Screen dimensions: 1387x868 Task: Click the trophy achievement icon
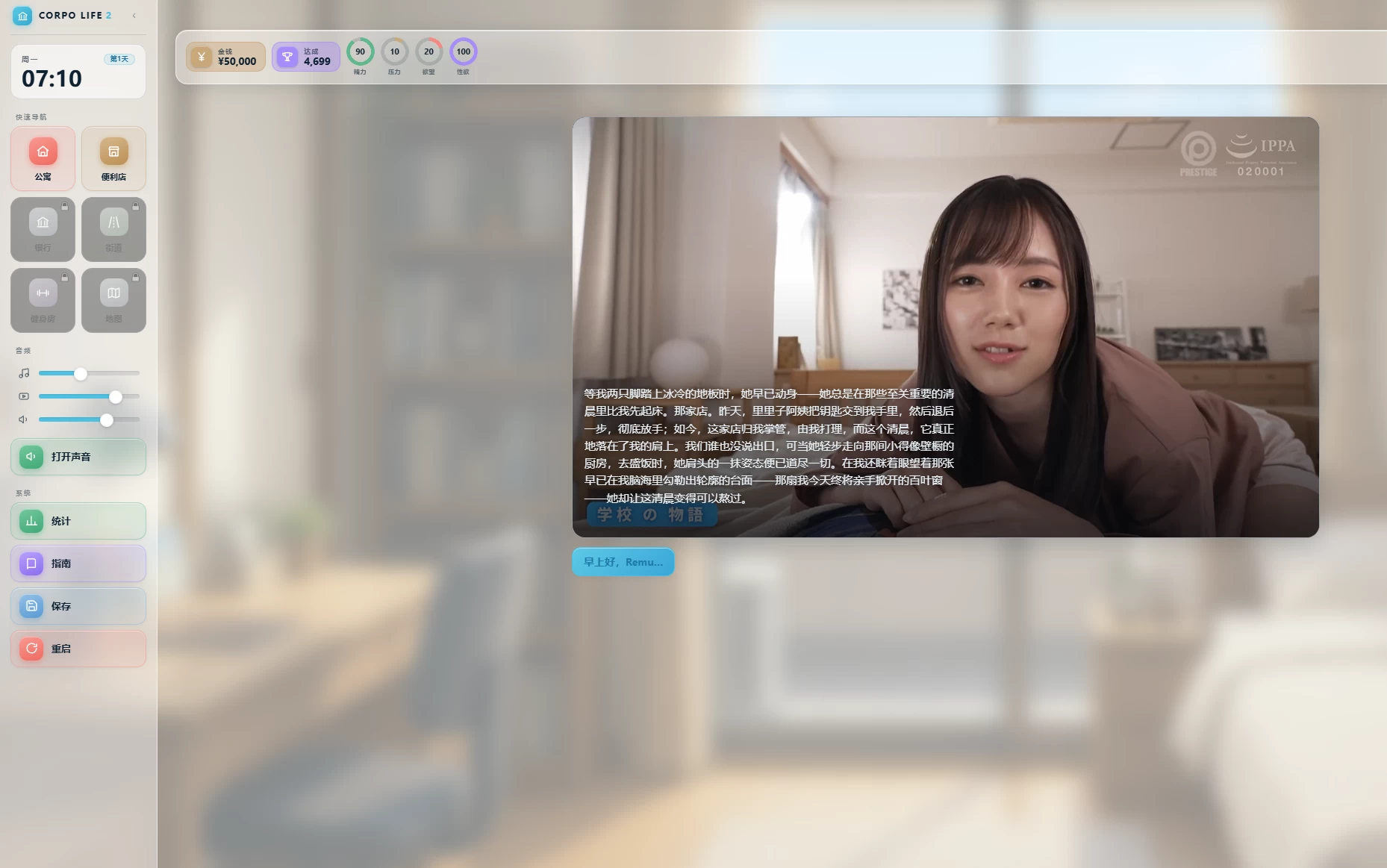(x=287, y=57)
